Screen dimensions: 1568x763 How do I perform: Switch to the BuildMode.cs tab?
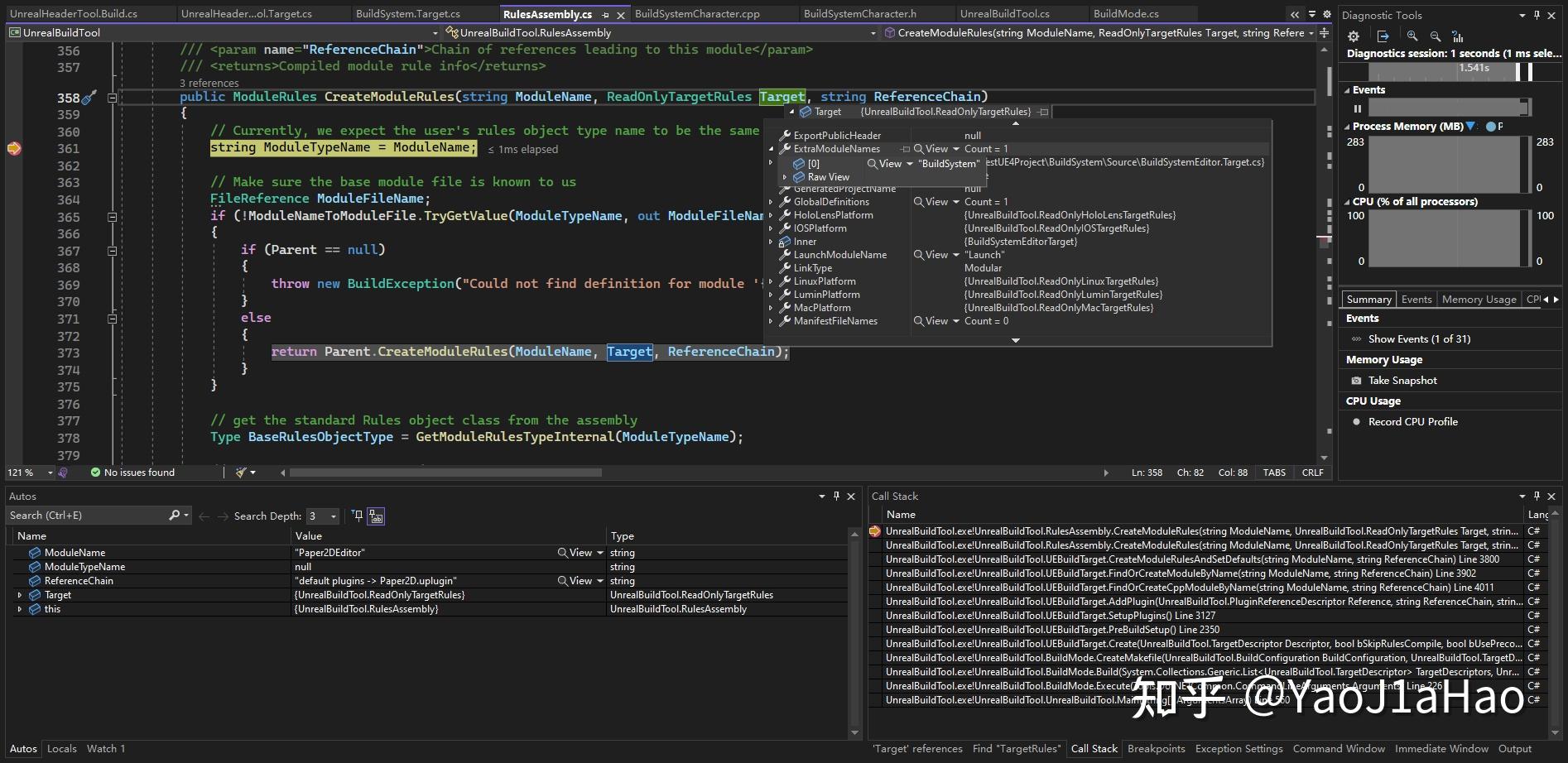[1125, 14]
